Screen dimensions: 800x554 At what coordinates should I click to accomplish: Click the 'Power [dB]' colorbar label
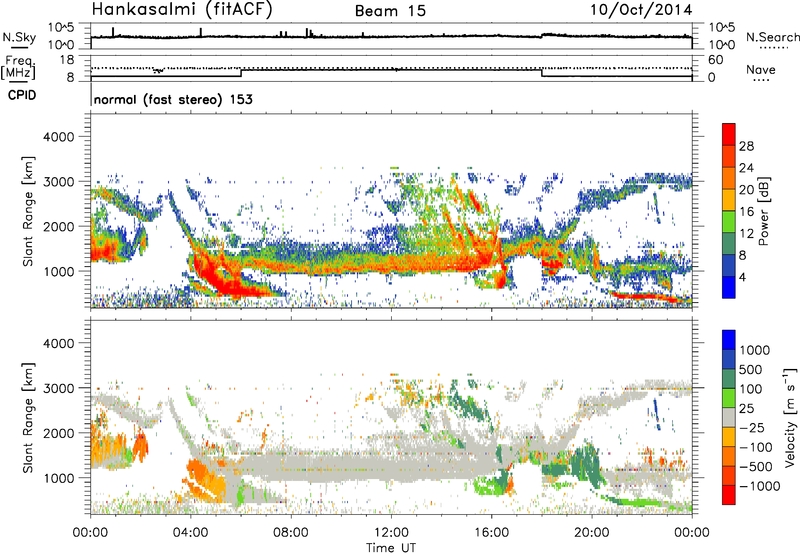point(763,211)
